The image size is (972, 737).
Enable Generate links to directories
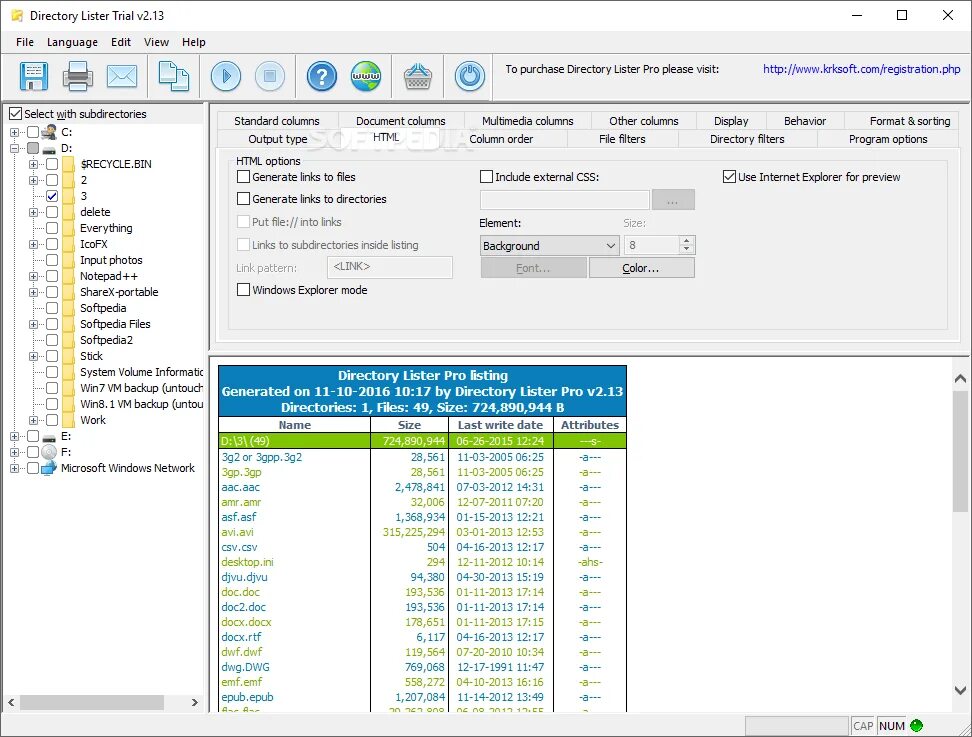244,199
